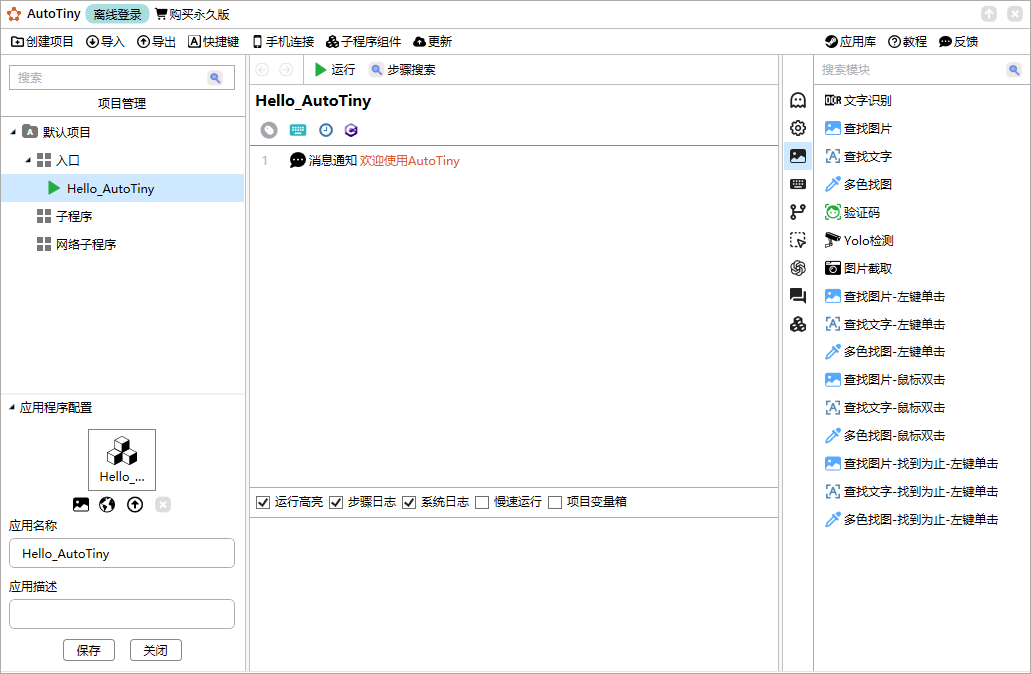Toggle the 步骤日志 checkbox
The width and height of the screenshot is (1031, 674).
point(336,502)
